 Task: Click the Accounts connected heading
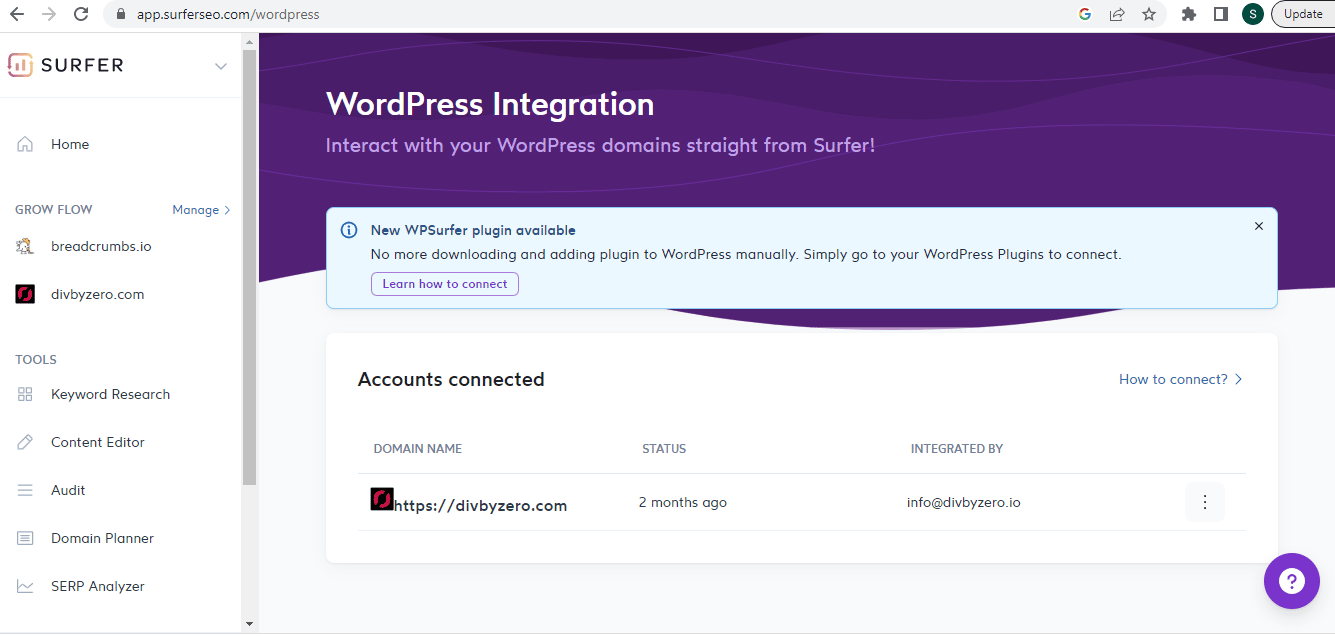tap(451, 379)
